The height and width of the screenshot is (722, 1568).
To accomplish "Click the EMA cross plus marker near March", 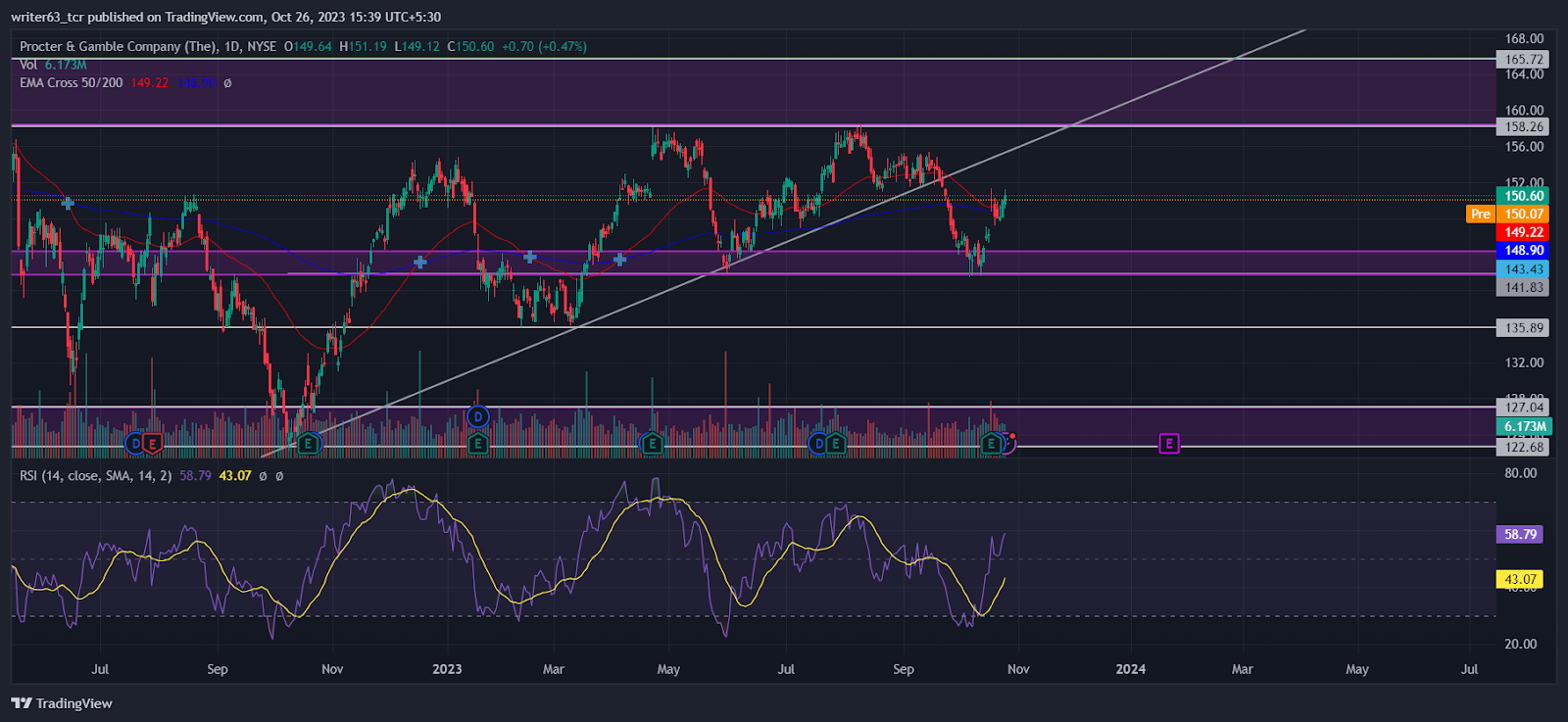I will [530, 257].
